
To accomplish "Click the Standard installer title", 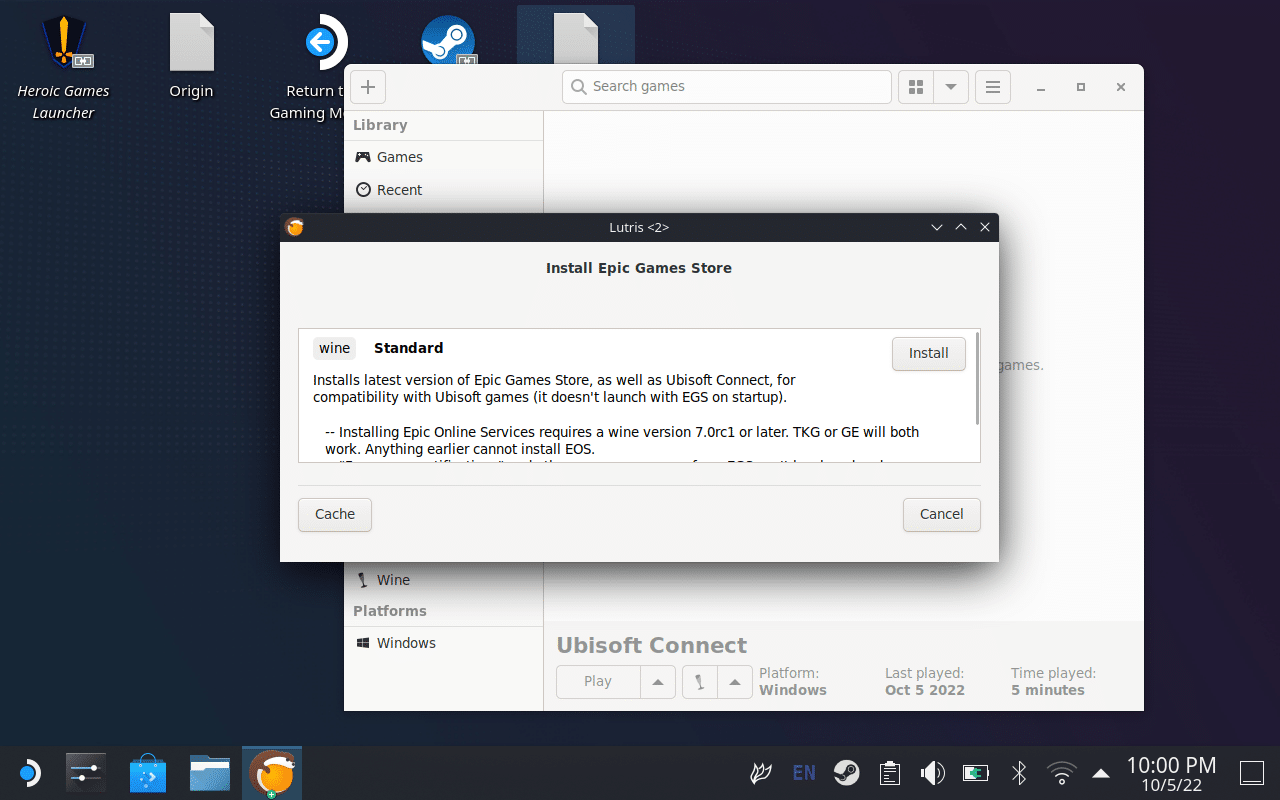I will point(408,348).
